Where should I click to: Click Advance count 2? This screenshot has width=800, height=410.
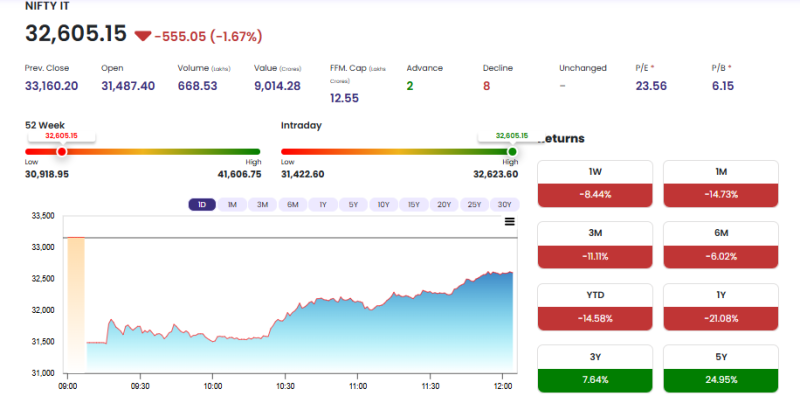(410, 86)
